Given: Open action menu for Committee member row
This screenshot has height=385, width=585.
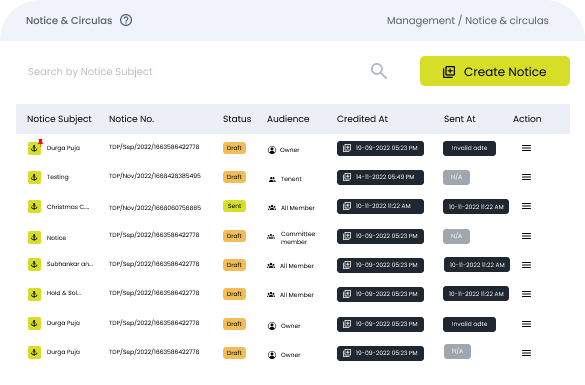Looking at the screenshot, I should pos(526,236).
